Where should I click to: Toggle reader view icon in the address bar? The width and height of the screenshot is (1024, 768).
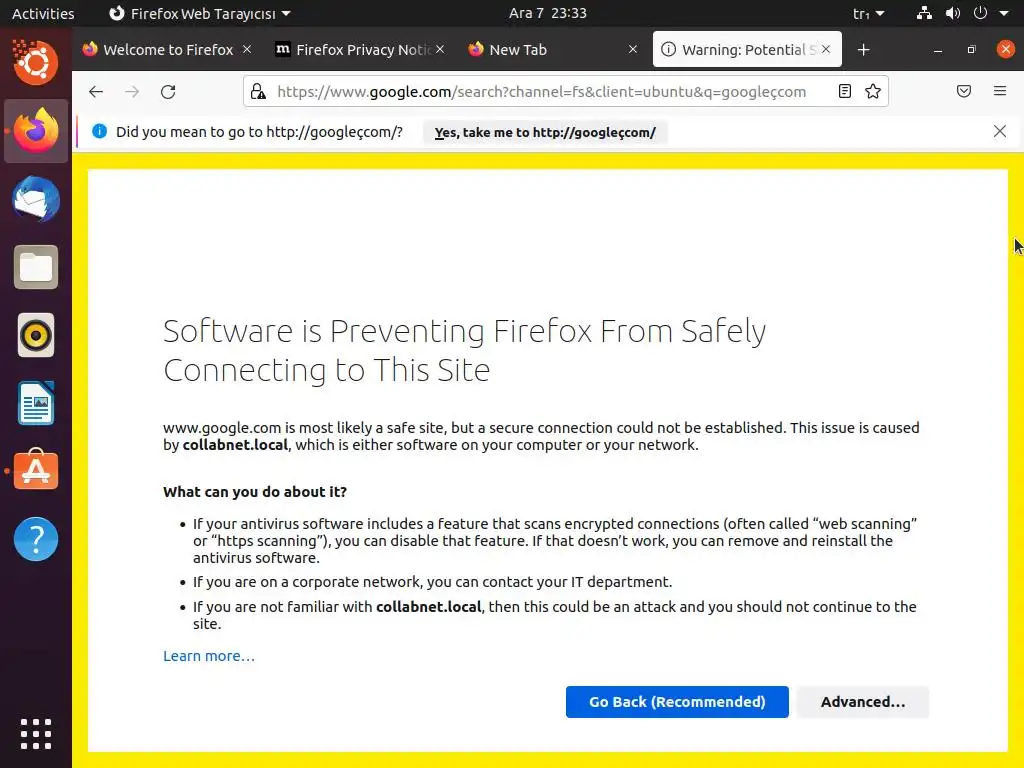click(845, 92)
